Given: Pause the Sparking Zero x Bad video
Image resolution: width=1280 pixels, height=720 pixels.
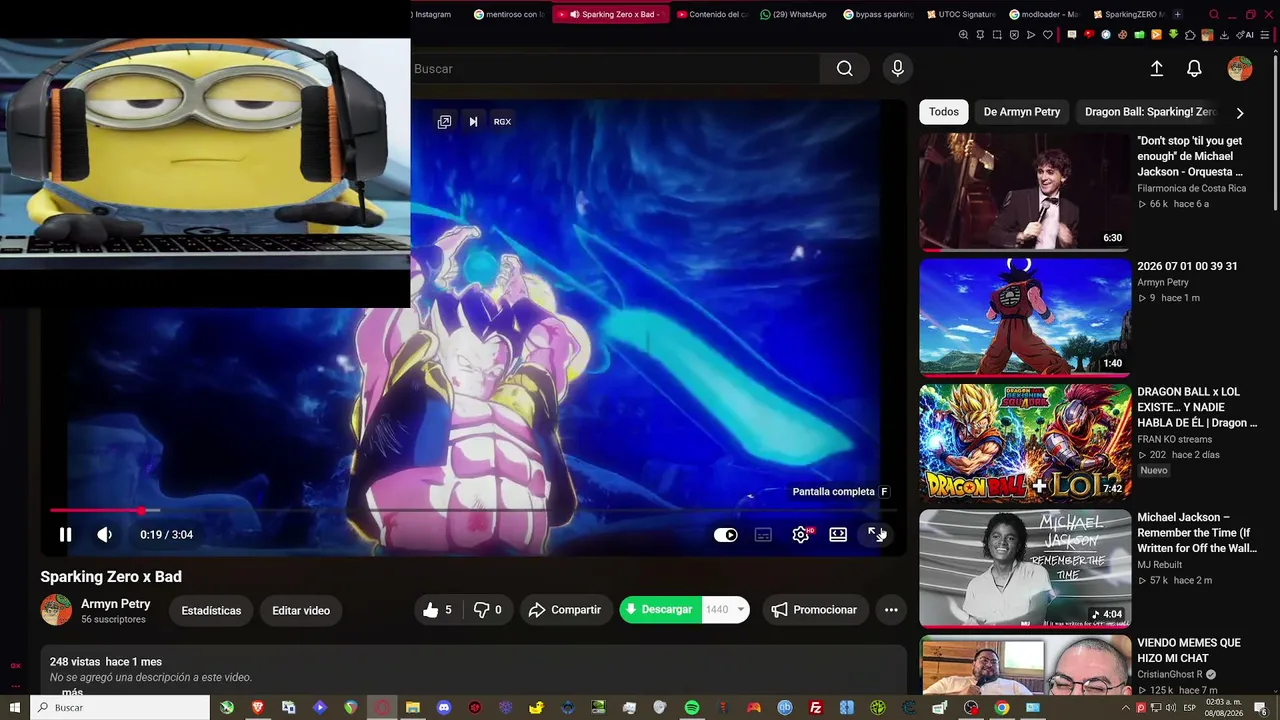Looking at the screenshot, I should (x=65, y=535).
